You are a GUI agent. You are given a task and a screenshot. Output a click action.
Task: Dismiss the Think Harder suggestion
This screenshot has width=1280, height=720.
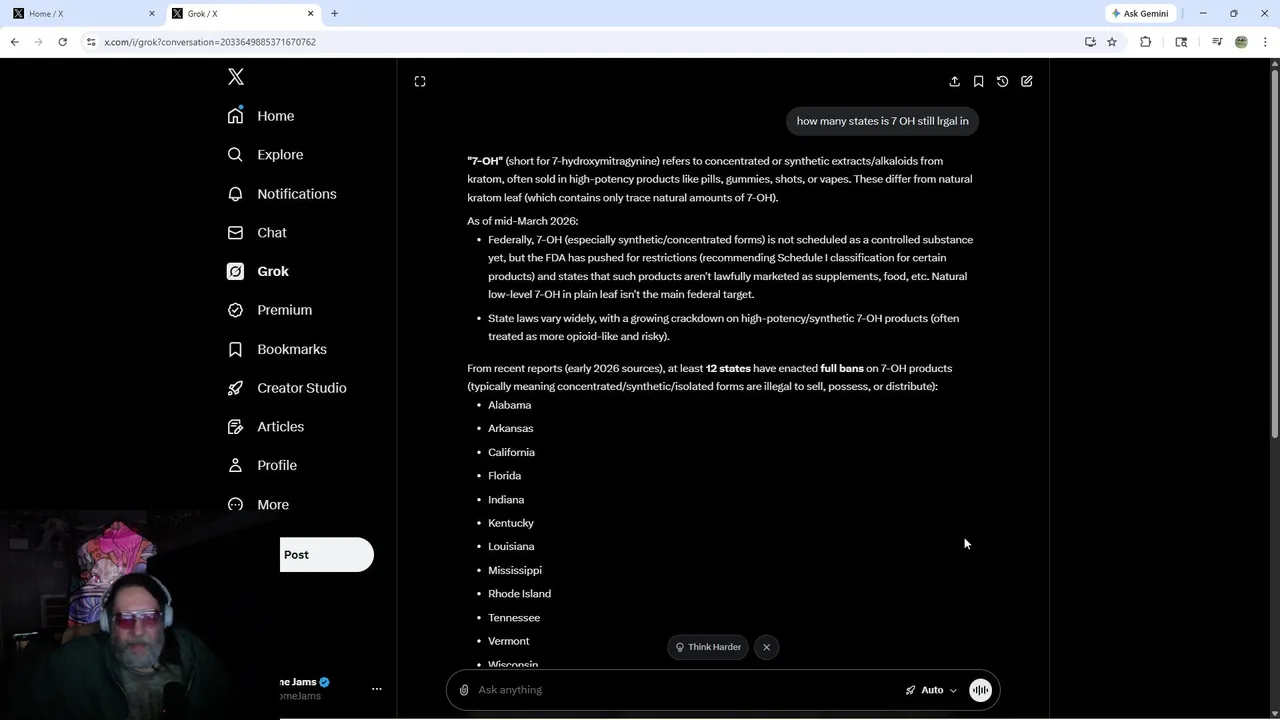[766, 647]
